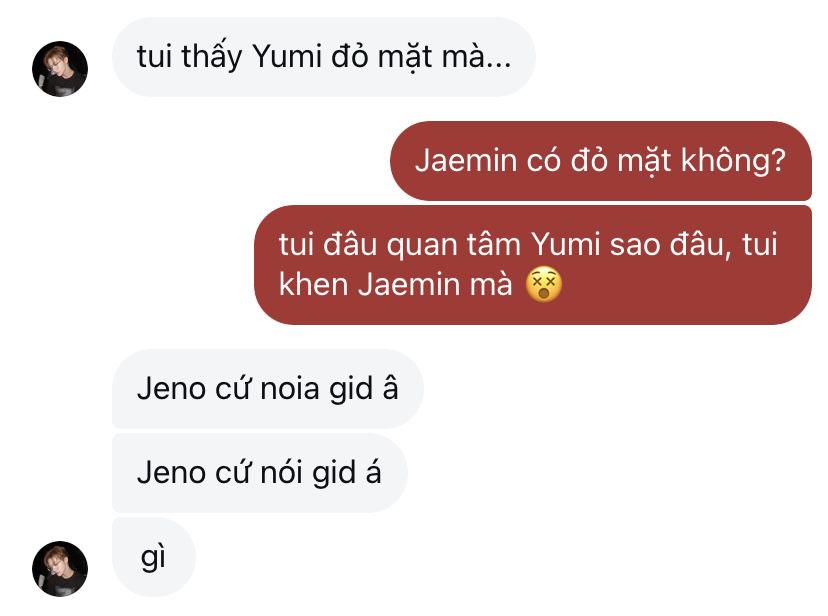Click the words "quan tâm" in the red message
The width and height of the screenshot is (828, 616).
click(454, 246)
